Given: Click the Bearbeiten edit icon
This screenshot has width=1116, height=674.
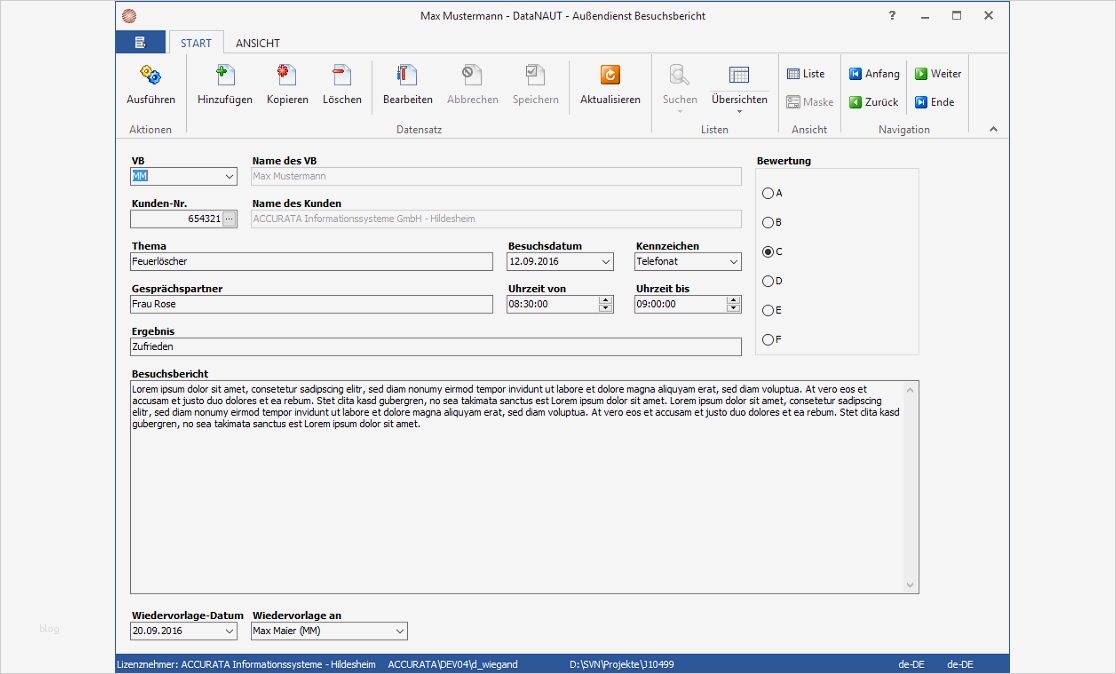Looking at the screenshot, I should click(407, 75).
